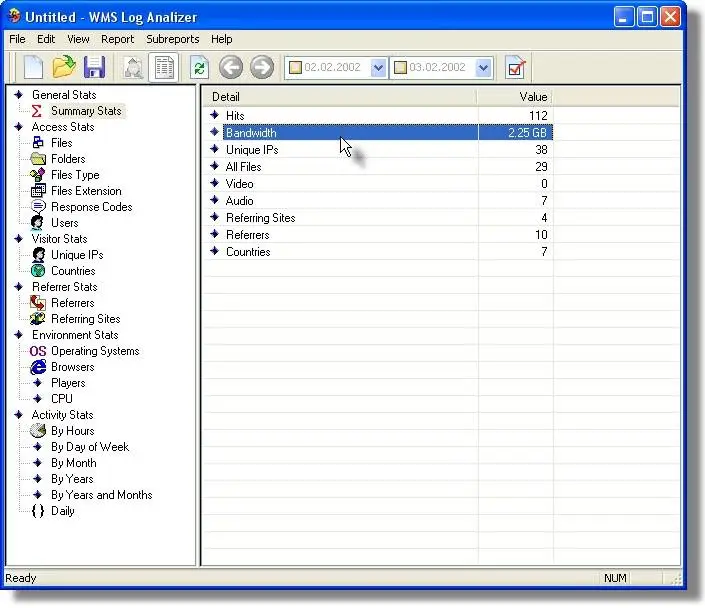Click the 112 hits value
Screen dimensions: 705x608
pyautogui.click(x=538, y=116)
